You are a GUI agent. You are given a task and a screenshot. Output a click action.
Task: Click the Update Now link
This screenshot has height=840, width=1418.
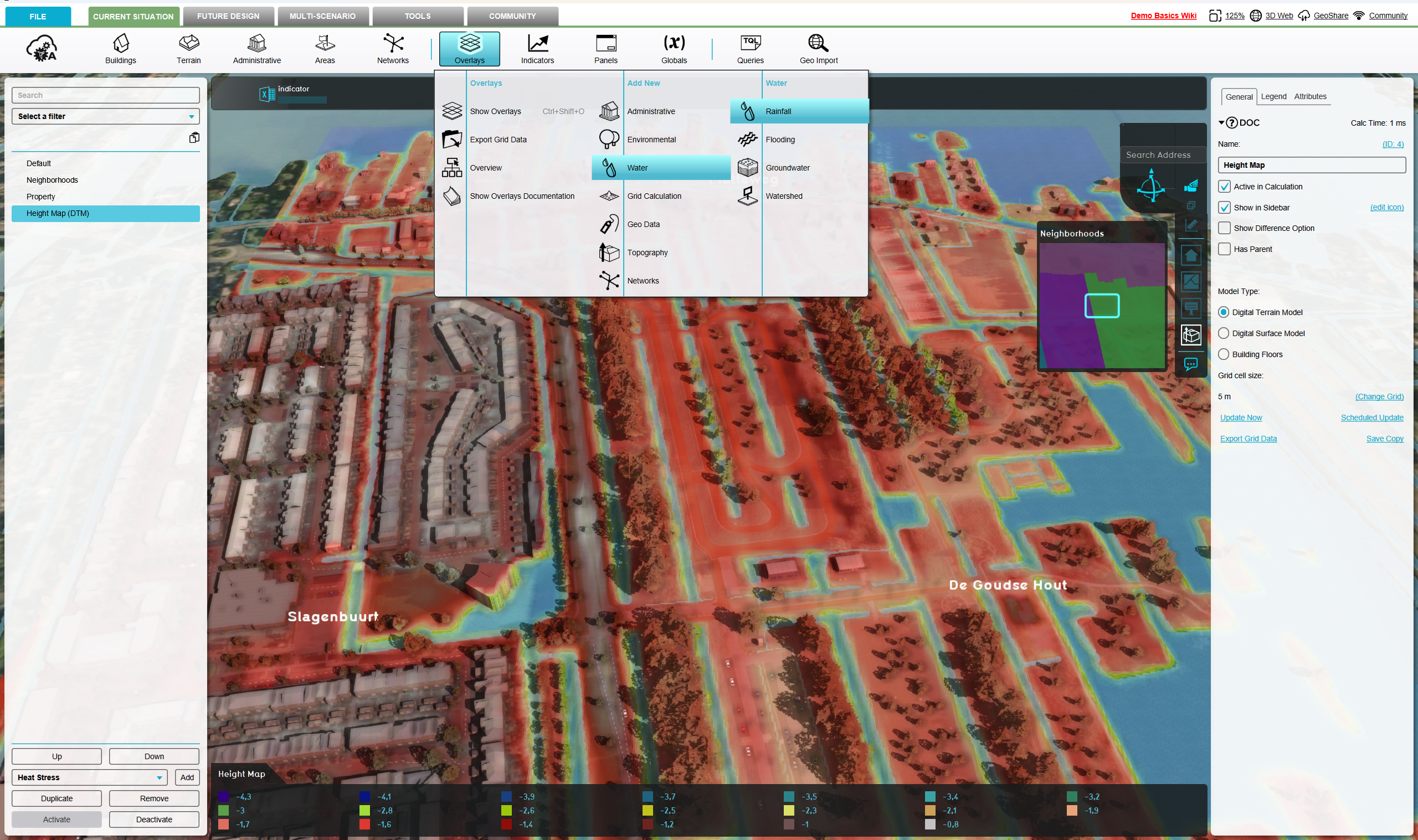[1241, 418]
